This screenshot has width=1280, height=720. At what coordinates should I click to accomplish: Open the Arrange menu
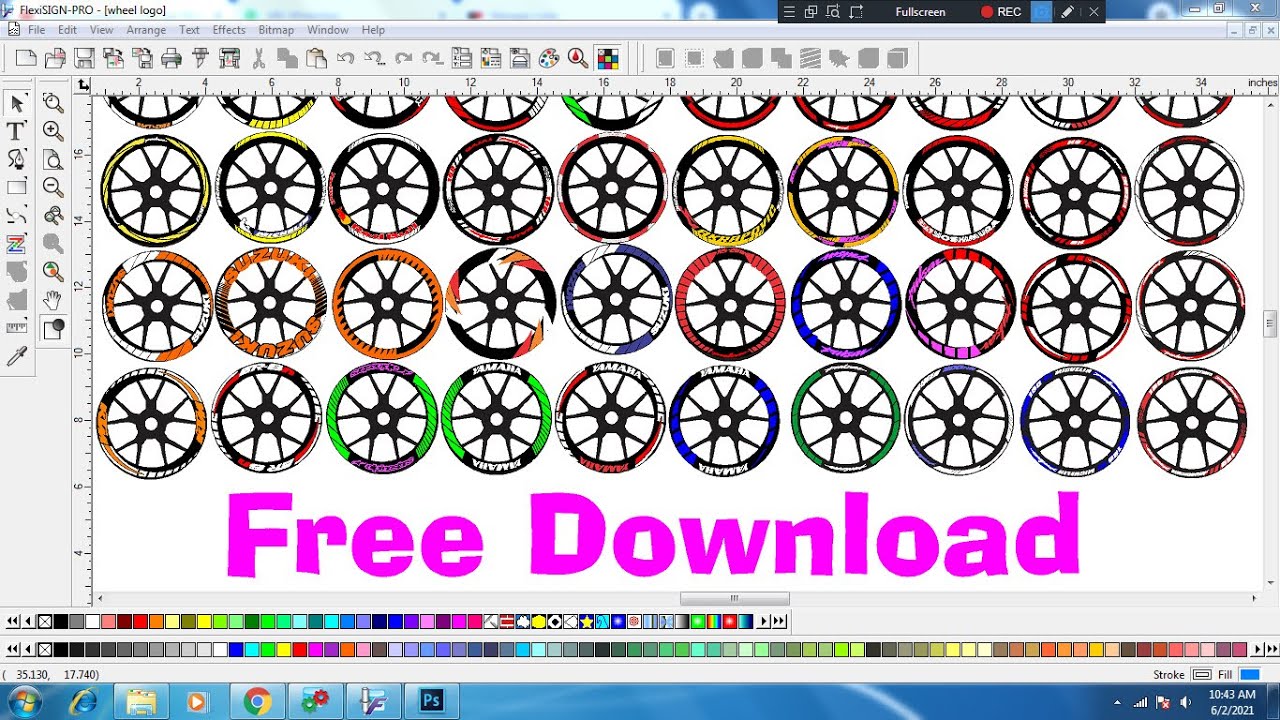pos(146,30)
